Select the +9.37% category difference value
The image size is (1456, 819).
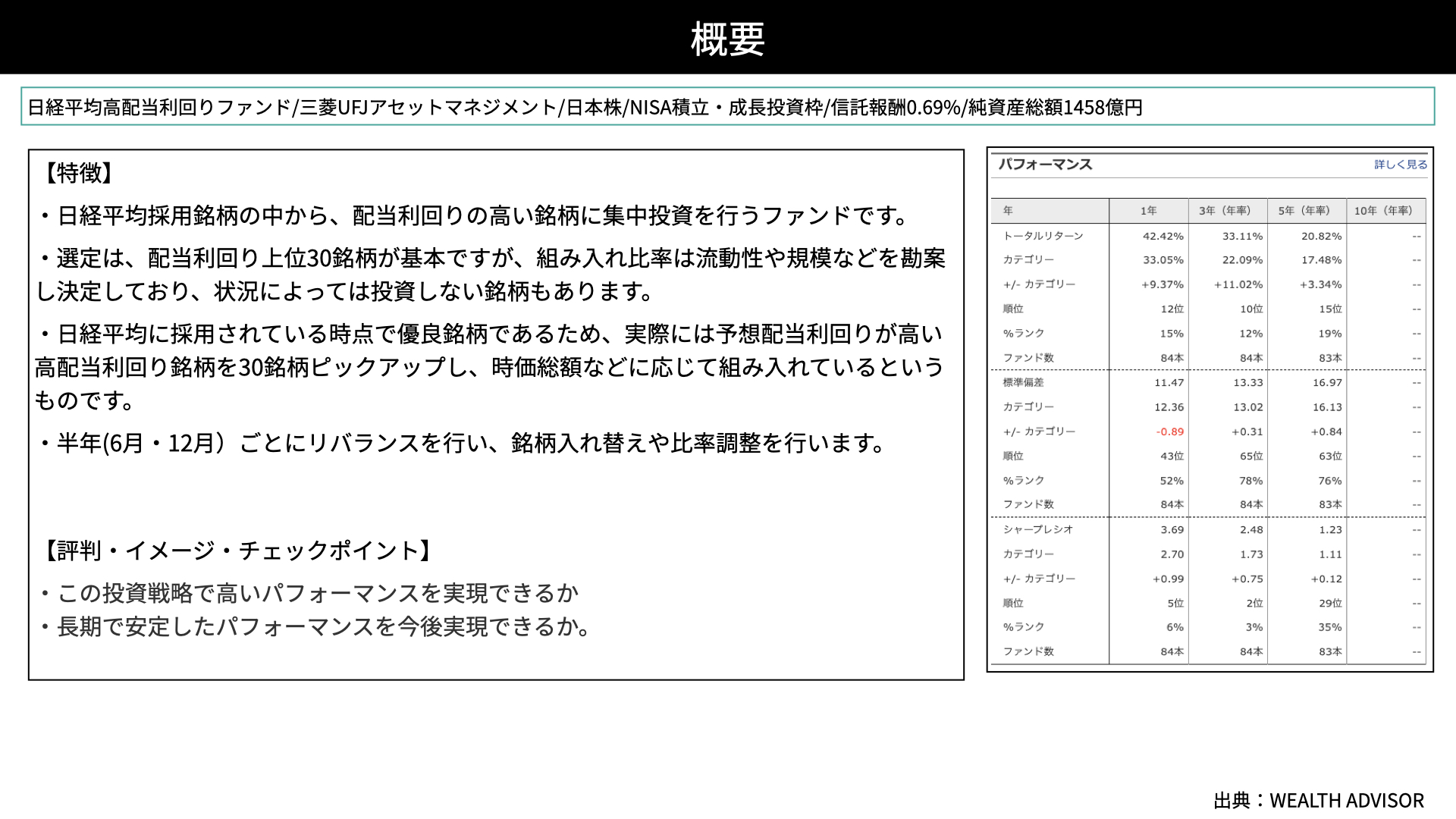click(x=1163, y=284)
